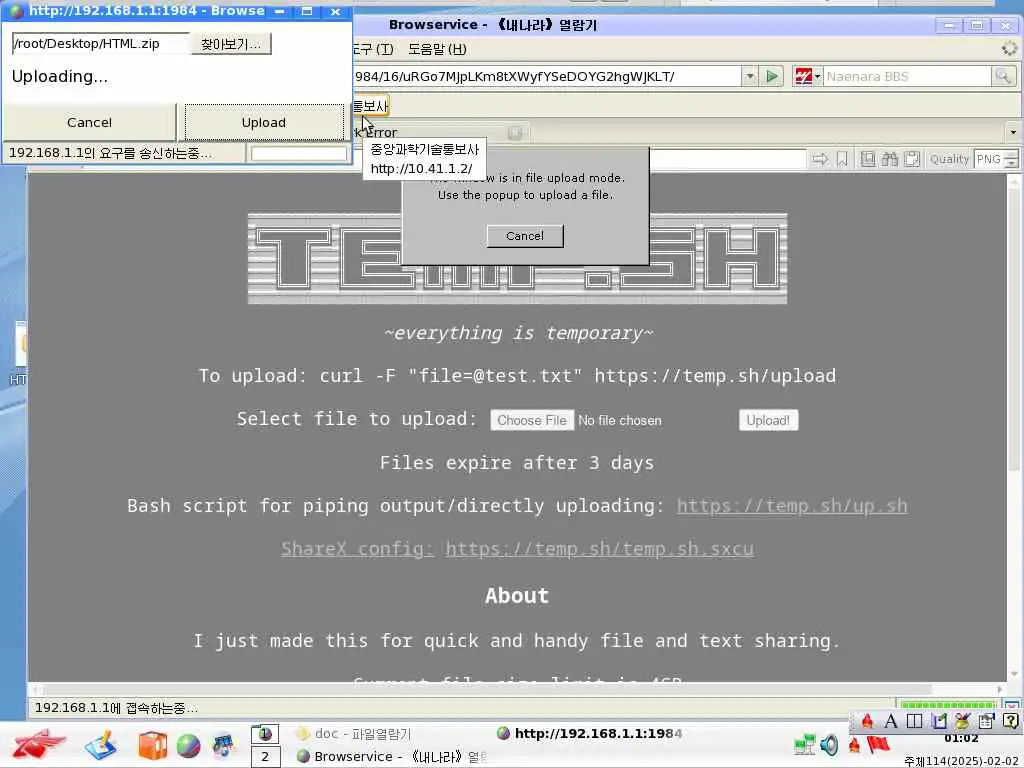Open the red star start menu icon
This screenshot has width=1024, height=768.
pos(39,745)
